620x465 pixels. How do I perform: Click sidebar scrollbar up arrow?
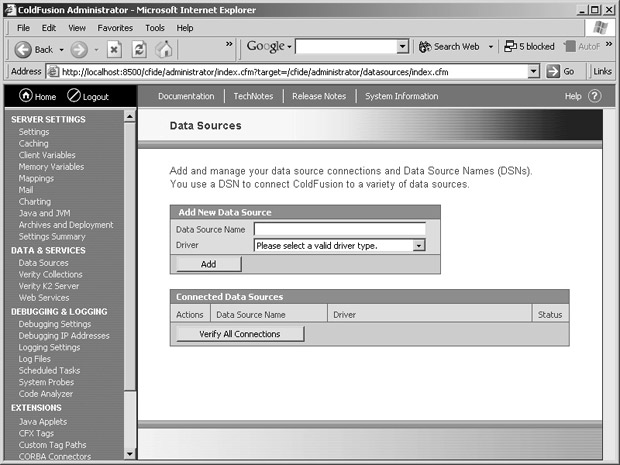pos(129,116)
